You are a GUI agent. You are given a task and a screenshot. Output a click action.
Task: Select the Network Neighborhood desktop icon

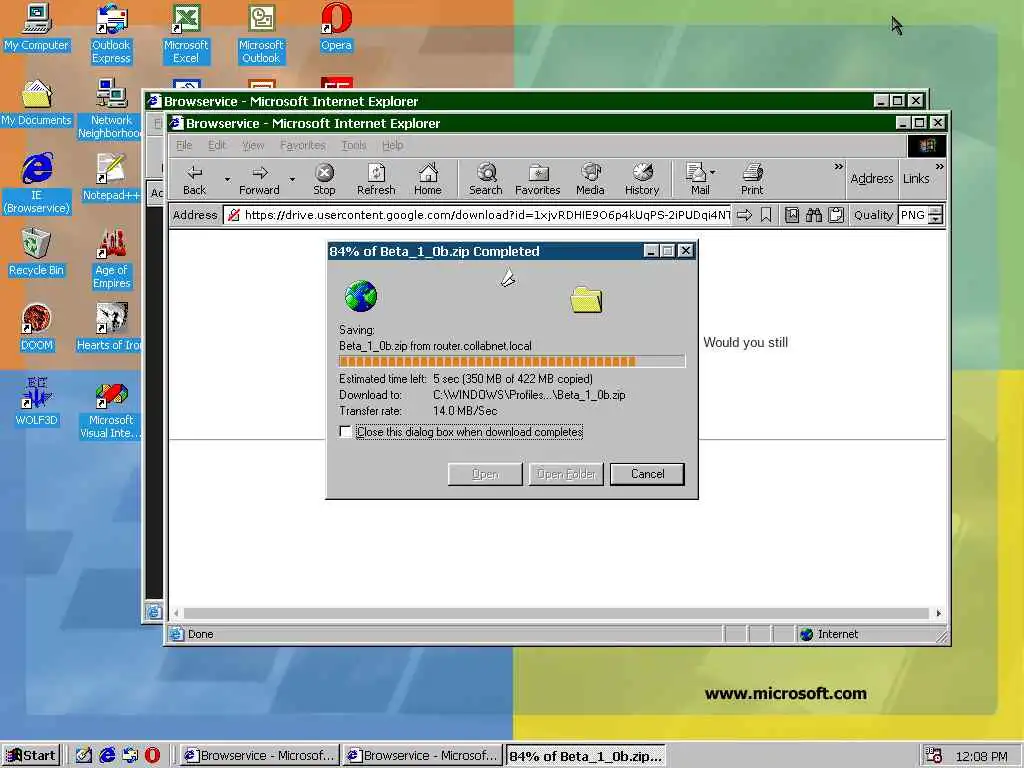point(110,108)
